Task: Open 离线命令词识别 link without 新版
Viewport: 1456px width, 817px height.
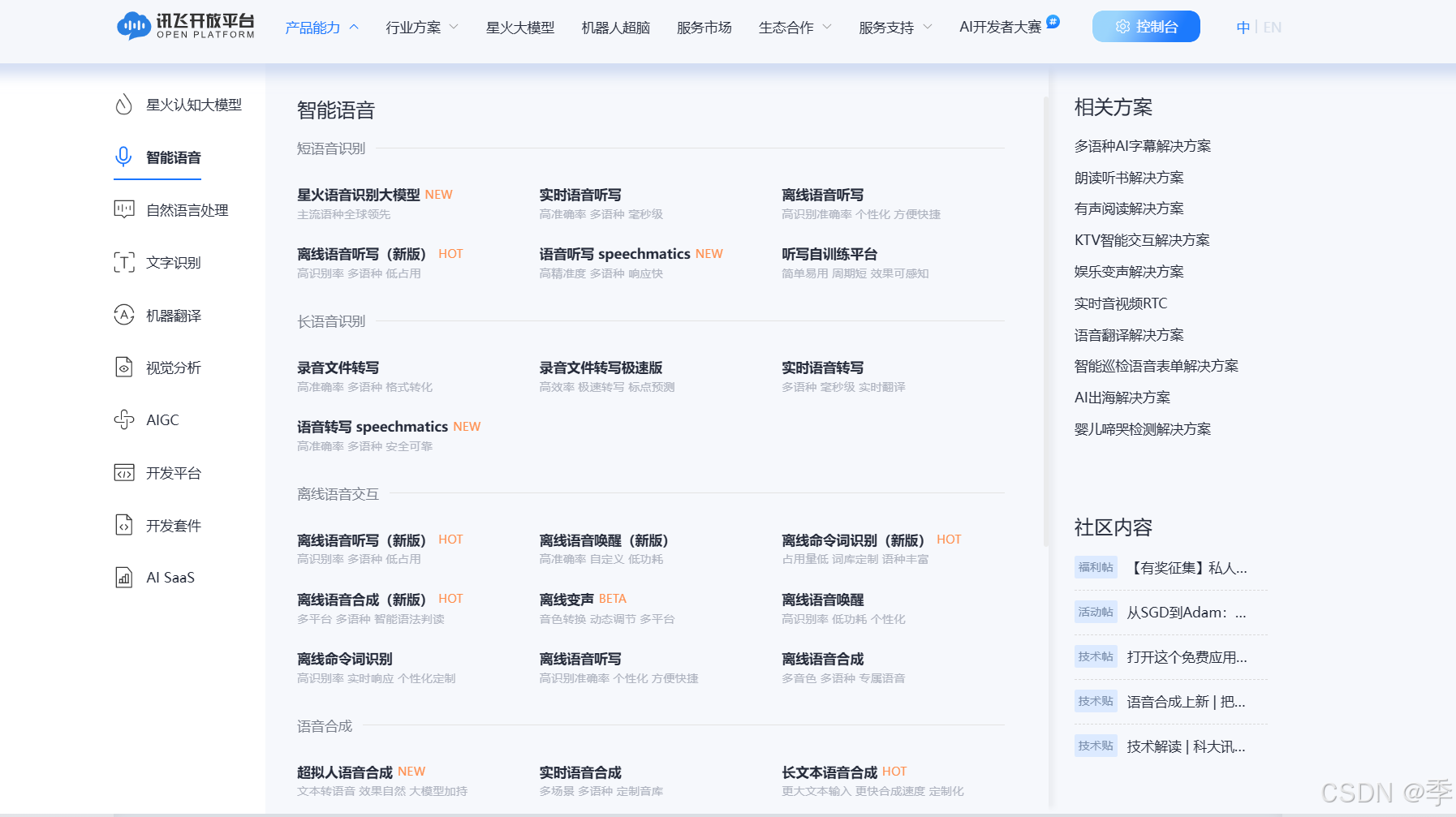Action: (x=345, y=659)
